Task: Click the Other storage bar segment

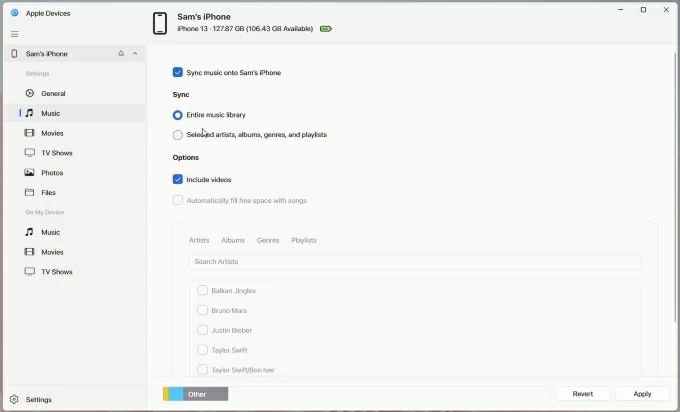Action: [205, 394]
